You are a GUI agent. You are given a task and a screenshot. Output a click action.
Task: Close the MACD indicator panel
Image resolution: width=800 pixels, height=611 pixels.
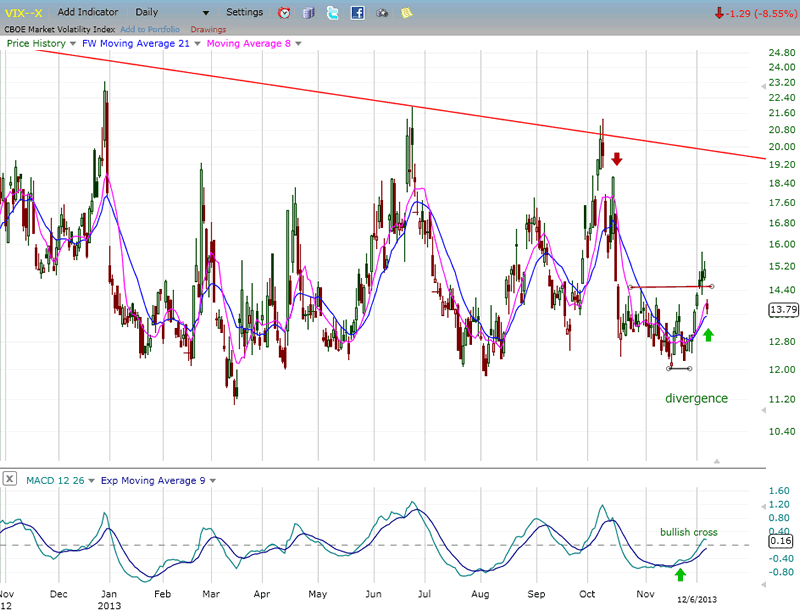[x=9, y=480]
